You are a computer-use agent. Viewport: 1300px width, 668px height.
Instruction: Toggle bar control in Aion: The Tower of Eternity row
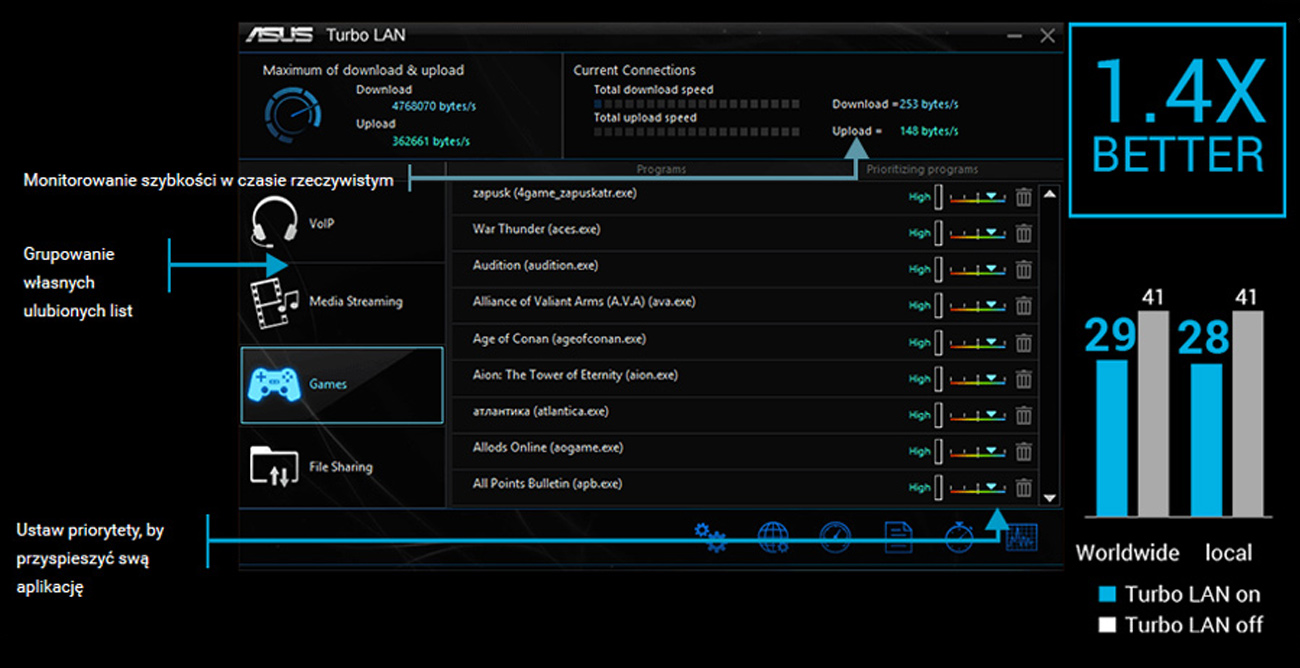click(938, 379)
